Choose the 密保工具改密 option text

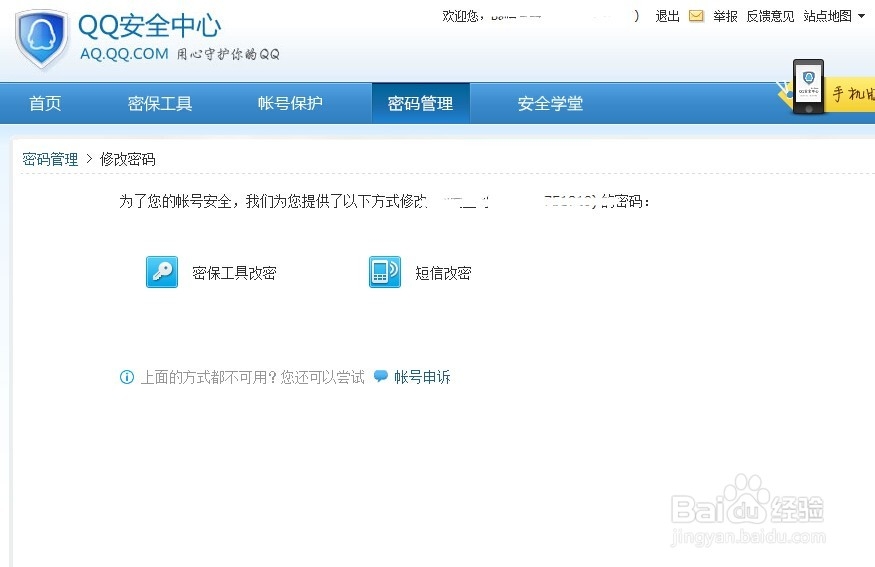234,273
